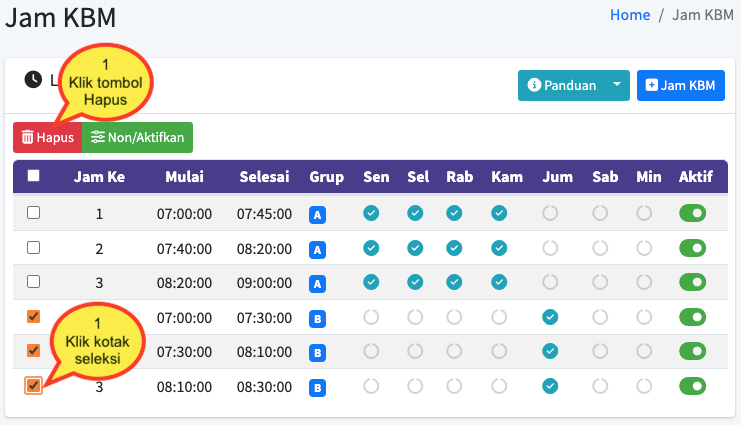Click Grup B badge in row ending 08:30:00
This screenshot has width=741, height=425.
318,388
